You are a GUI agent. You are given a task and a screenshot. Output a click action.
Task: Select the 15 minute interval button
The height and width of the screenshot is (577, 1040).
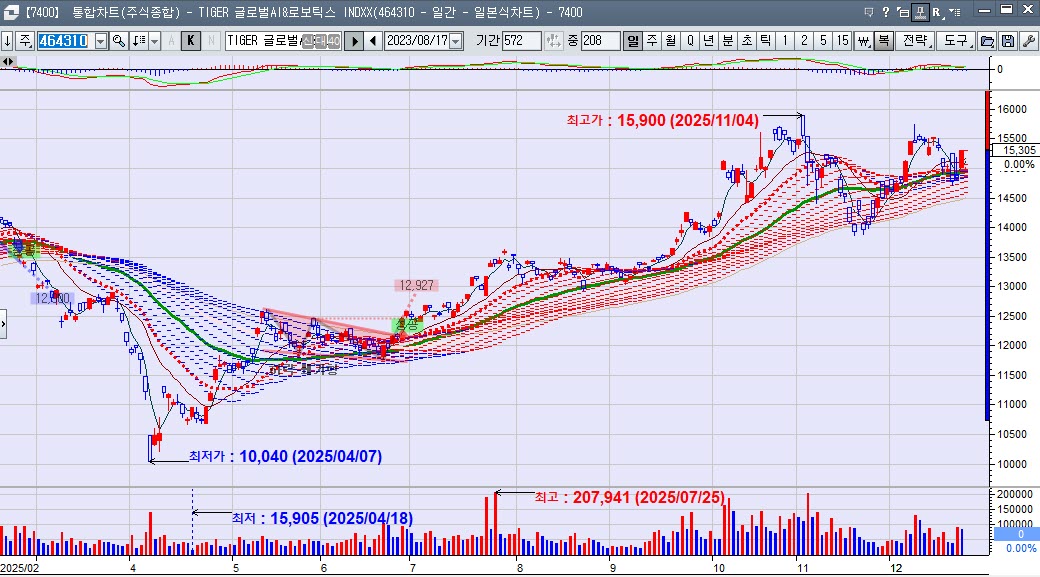(x=843, y=41)
